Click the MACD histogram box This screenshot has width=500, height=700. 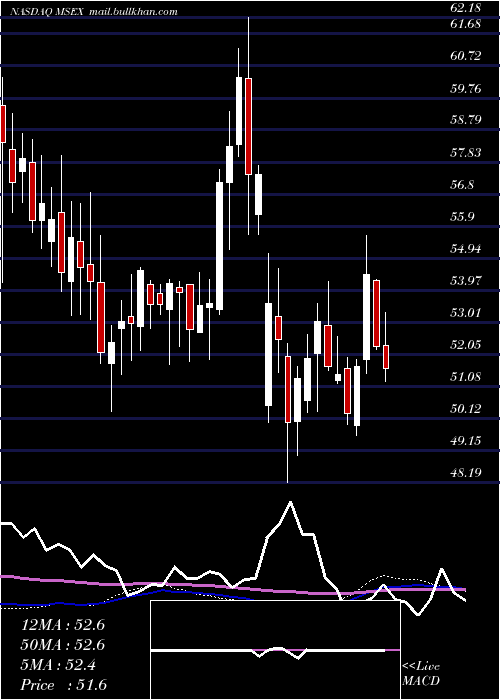(275, 650)
